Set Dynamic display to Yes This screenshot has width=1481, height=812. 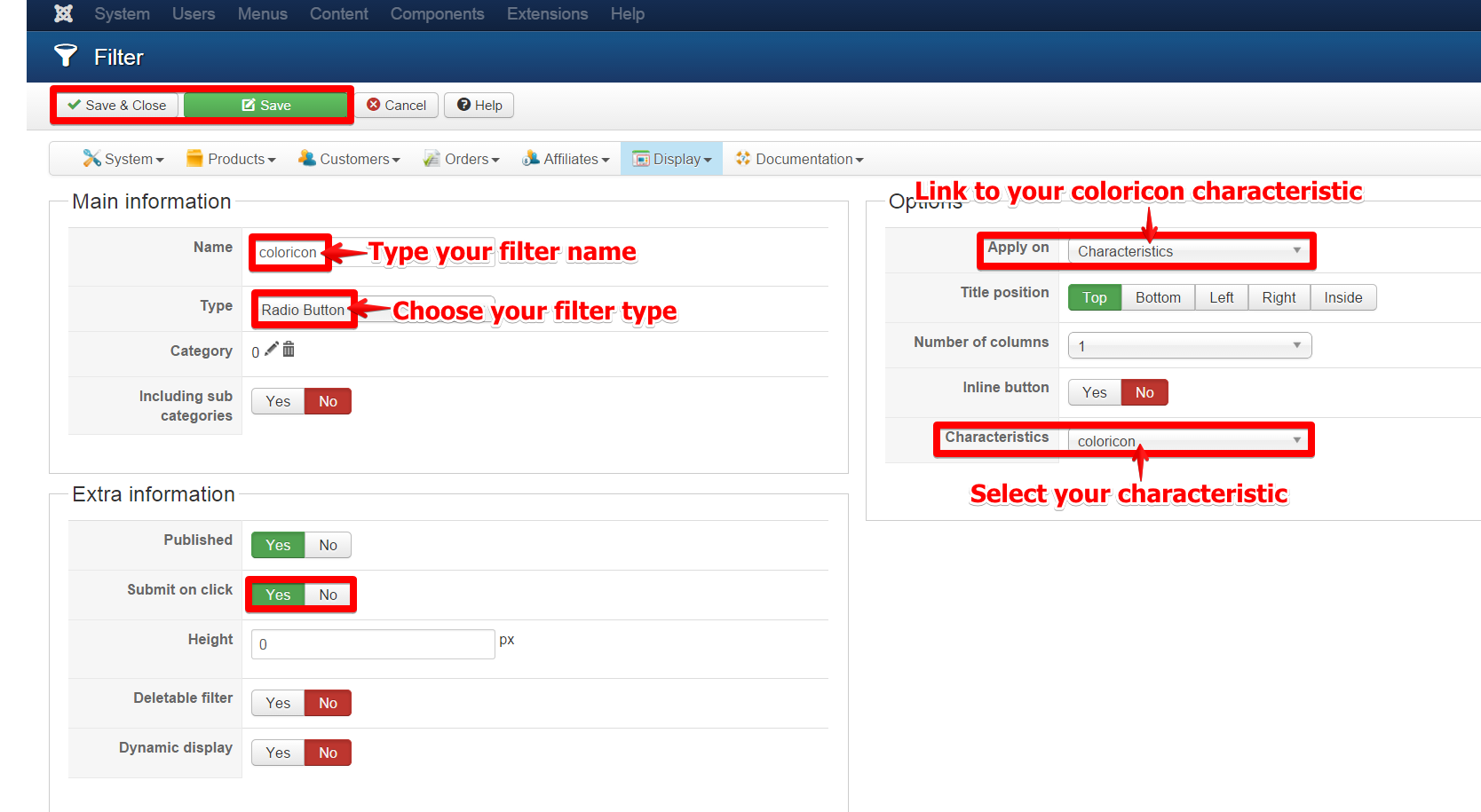click(278, 753)
